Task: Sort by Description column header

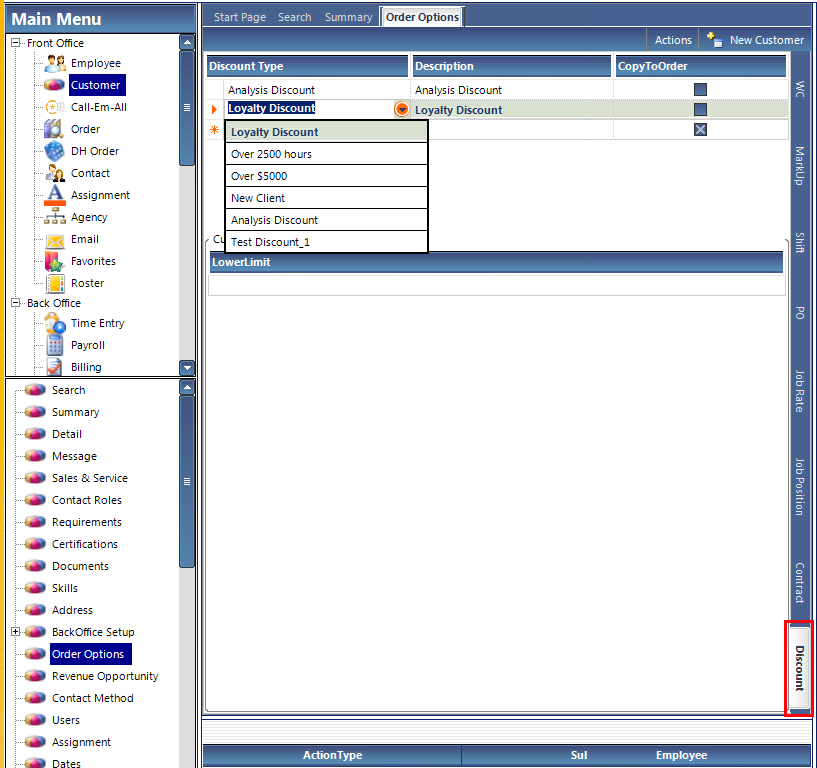Action: coord(512,66)
